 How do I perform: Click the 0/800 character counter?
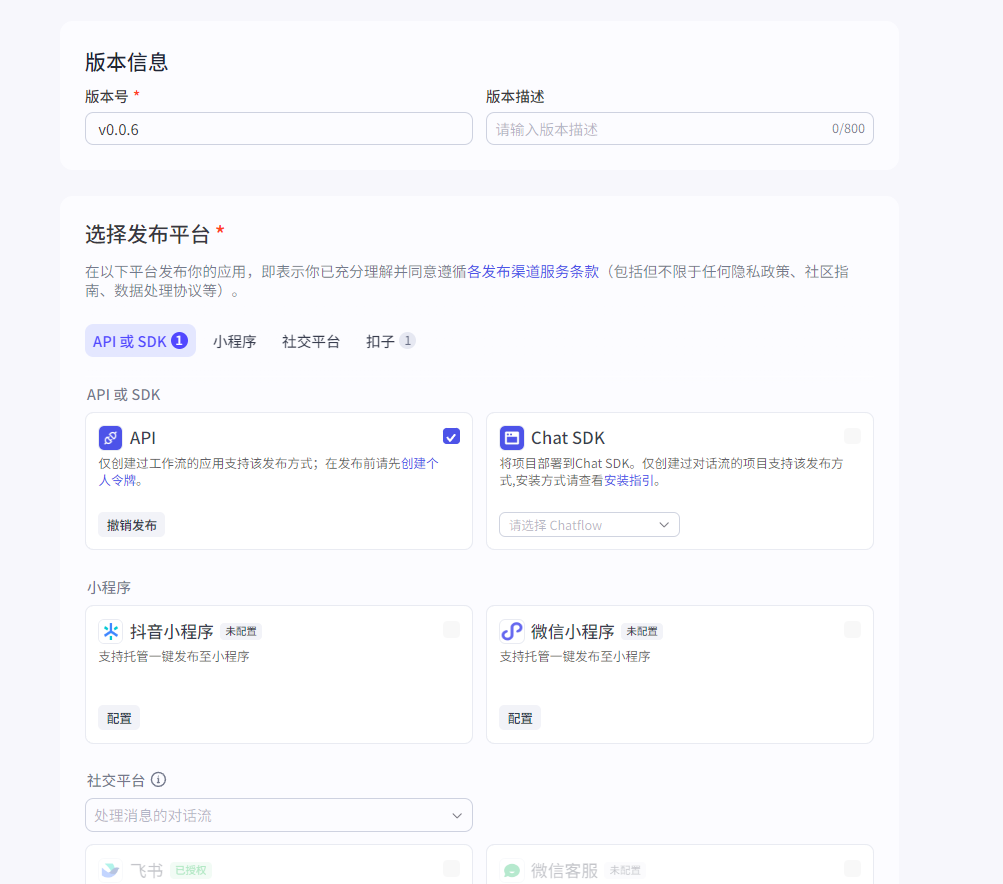coord(848,129)
